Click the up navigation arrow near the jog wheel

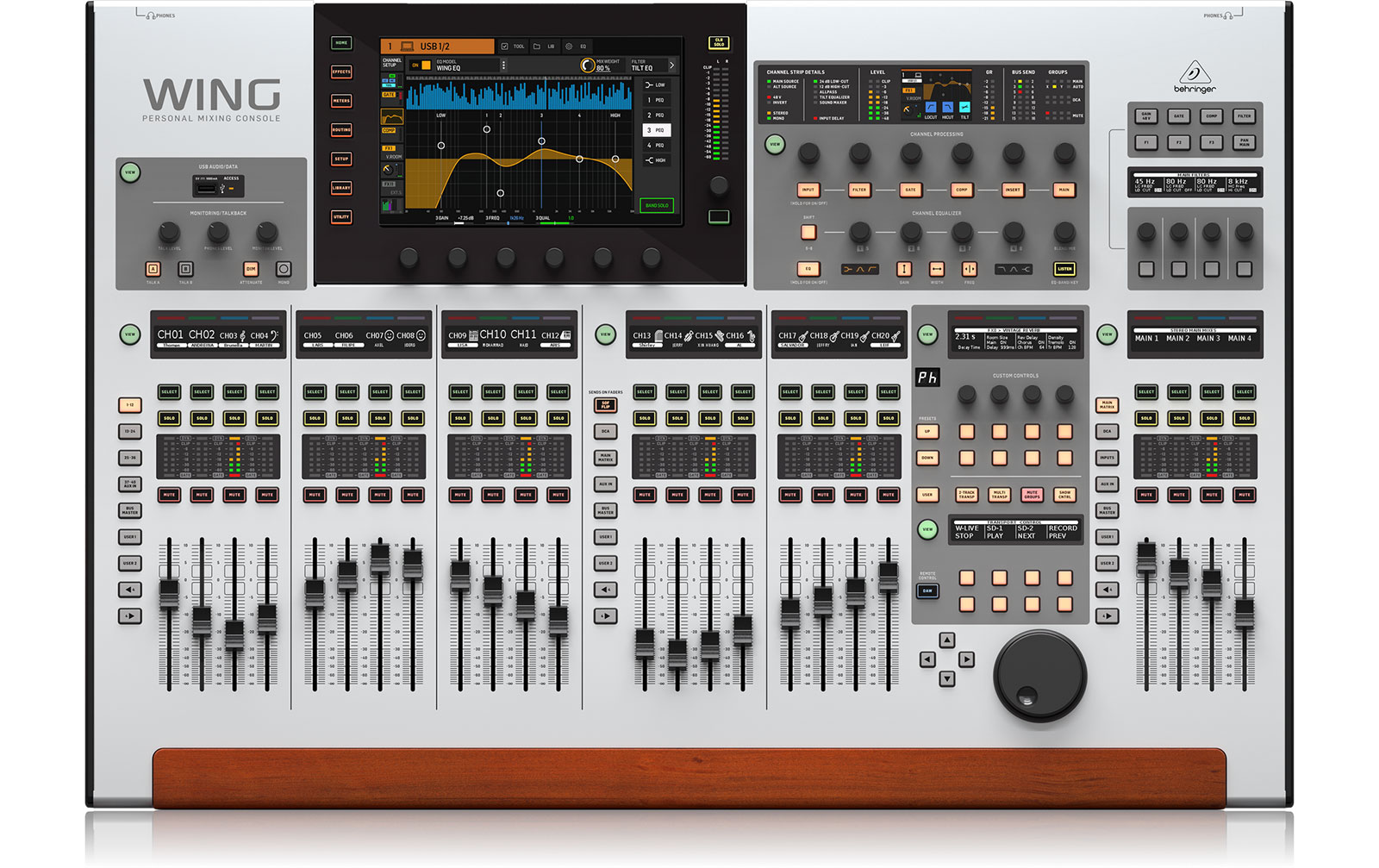947,640
